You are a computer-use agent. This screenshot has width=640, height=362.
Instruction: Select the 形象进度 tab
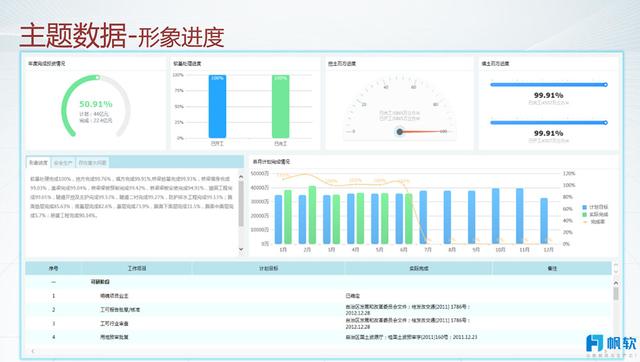(38, 163)
